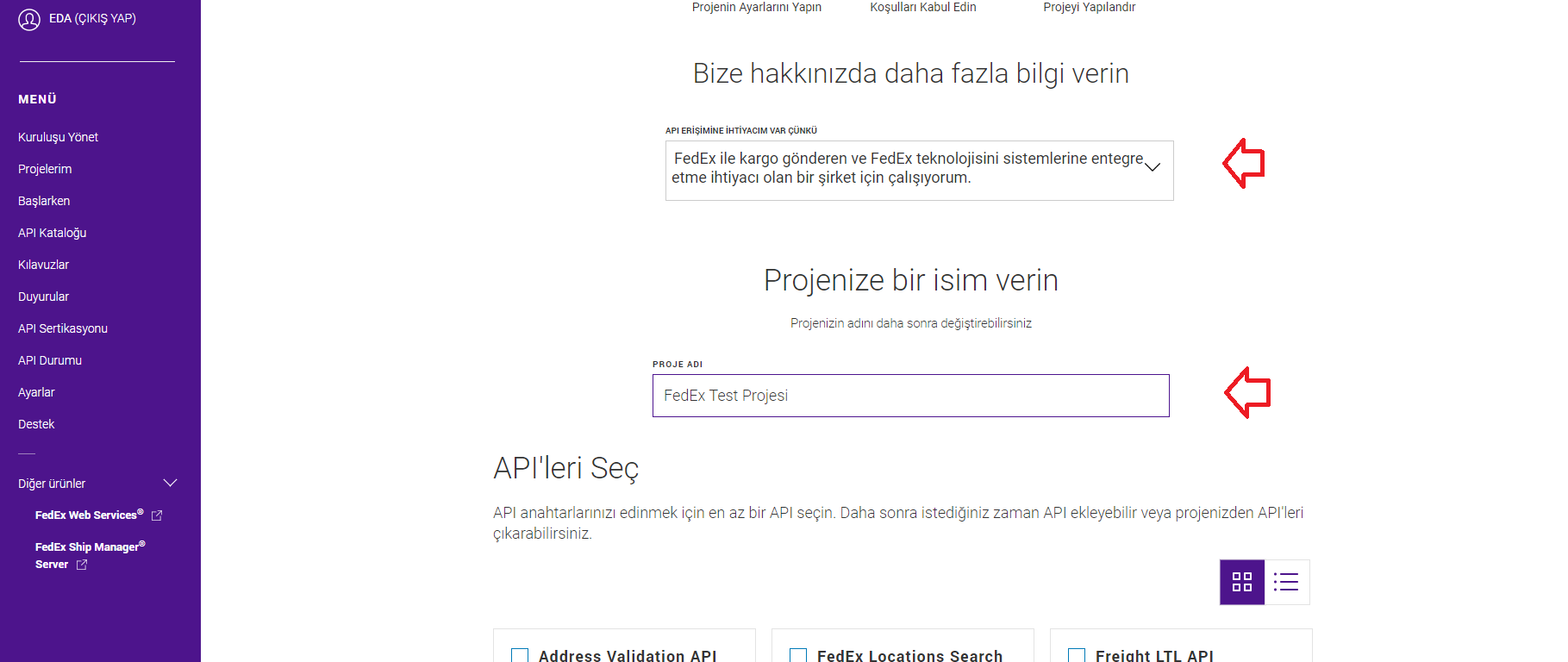The image size is (1568, 662).
Task: Open Projelerim in the sidebar menu
Action: [45, 169]
